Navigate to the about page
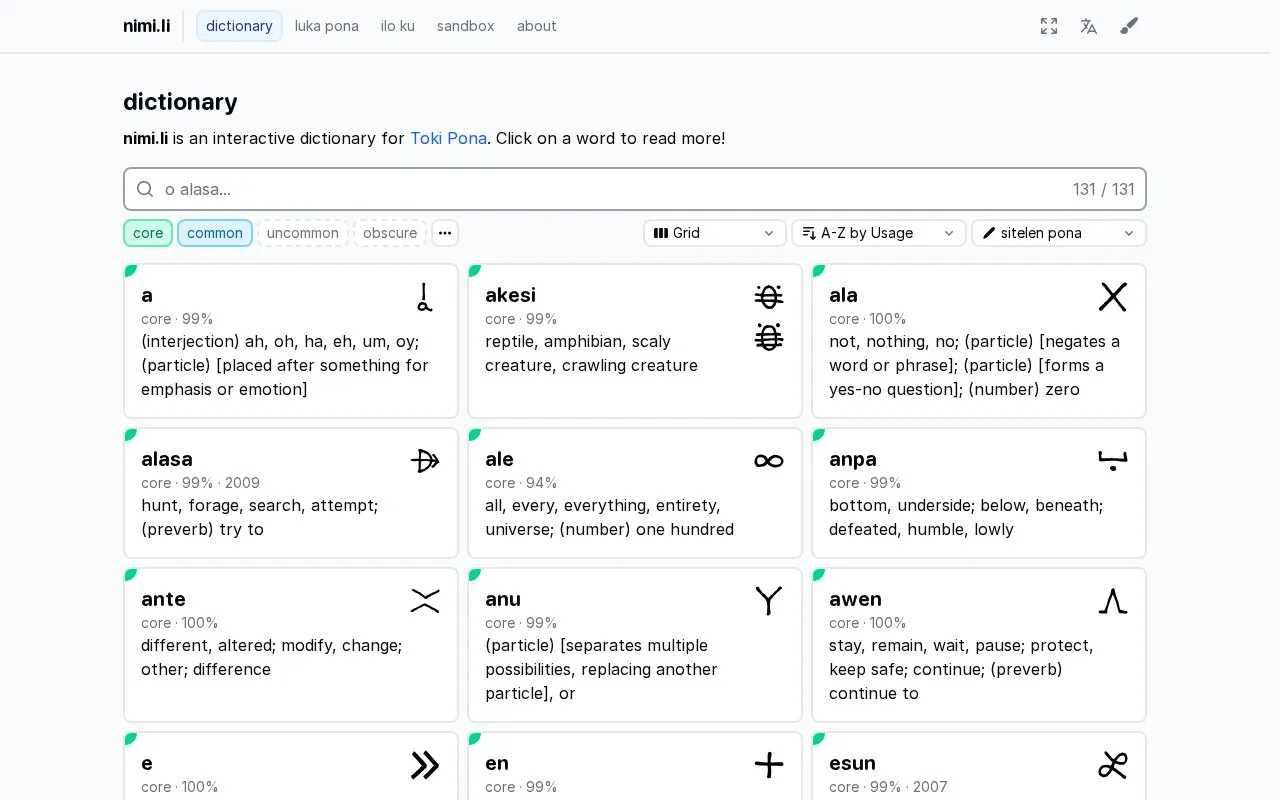The height and width of the screenshot is (800, 1280). (537, 26)
